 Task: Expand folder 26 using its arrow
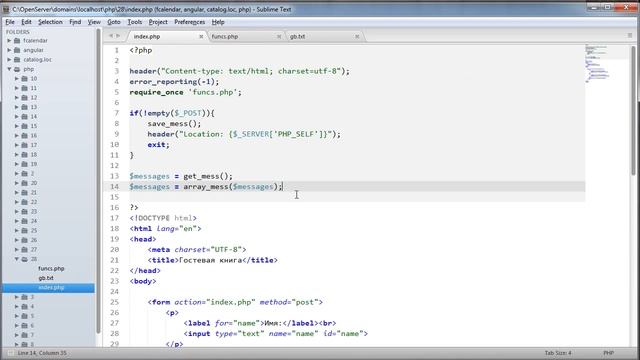pos(17,240)
